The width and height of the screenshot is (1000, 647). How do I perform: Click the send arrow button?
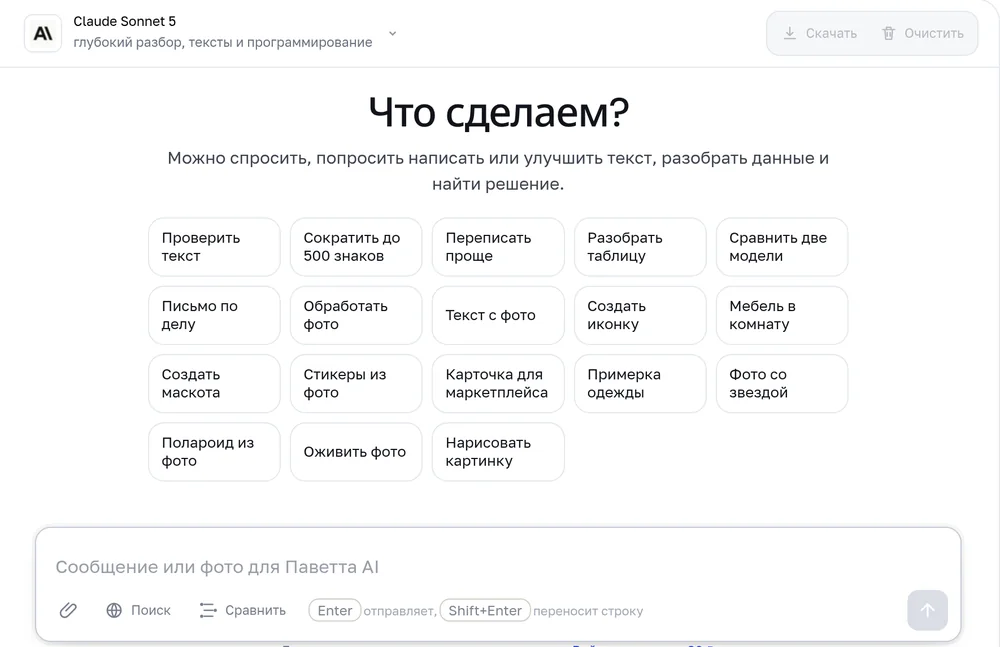tap(927, 611)
